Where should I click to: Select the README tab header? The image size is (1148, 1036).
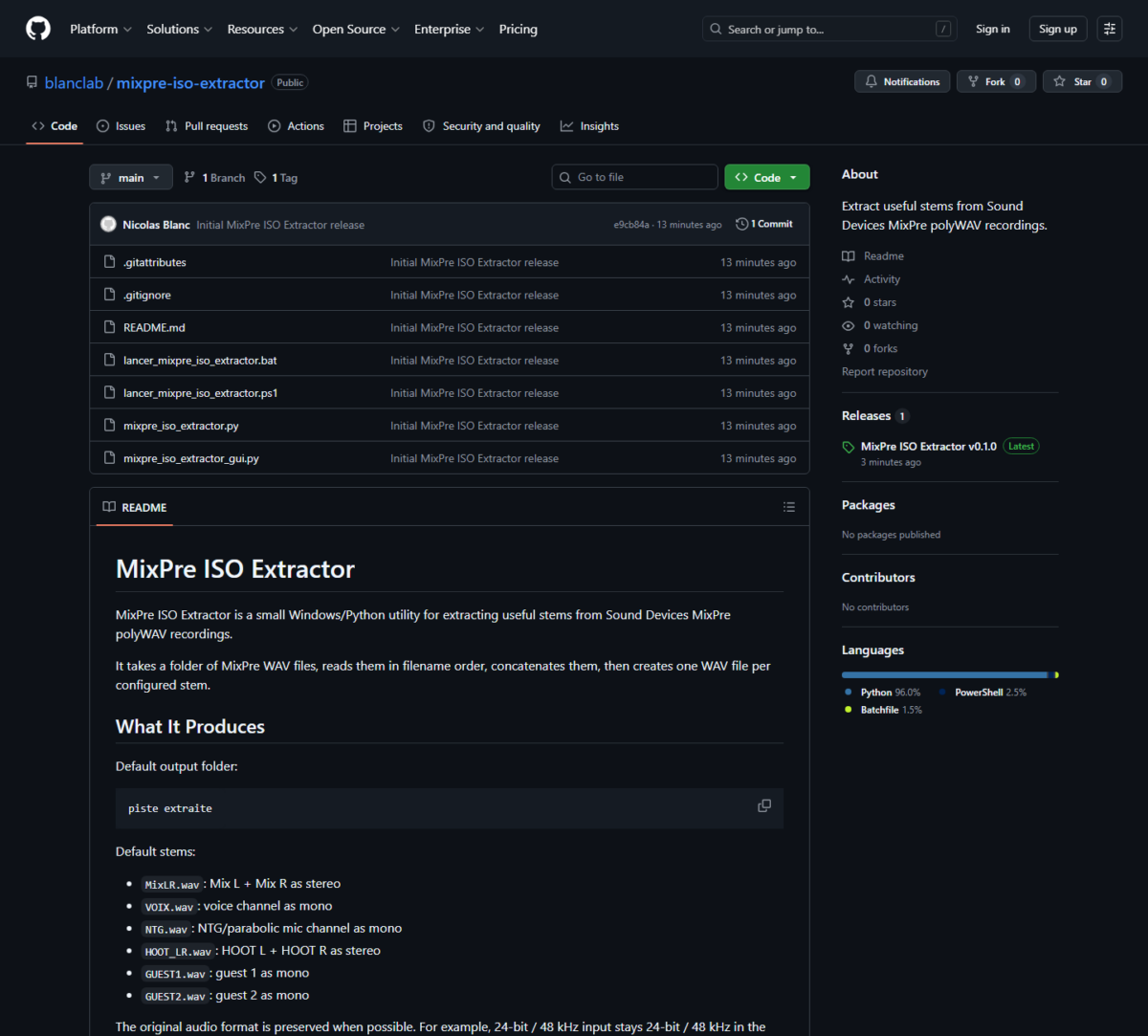135,507
